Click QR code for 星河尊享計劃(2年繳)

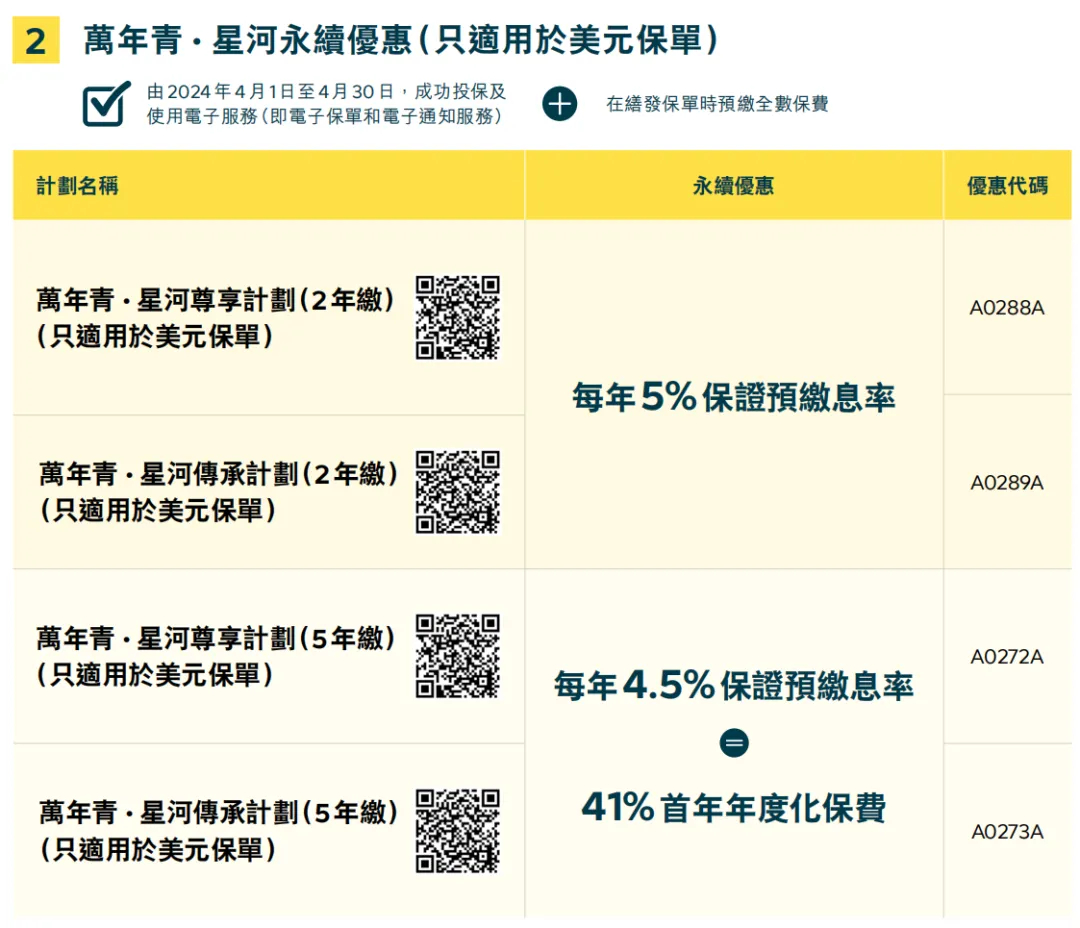[x=457, y=318]
